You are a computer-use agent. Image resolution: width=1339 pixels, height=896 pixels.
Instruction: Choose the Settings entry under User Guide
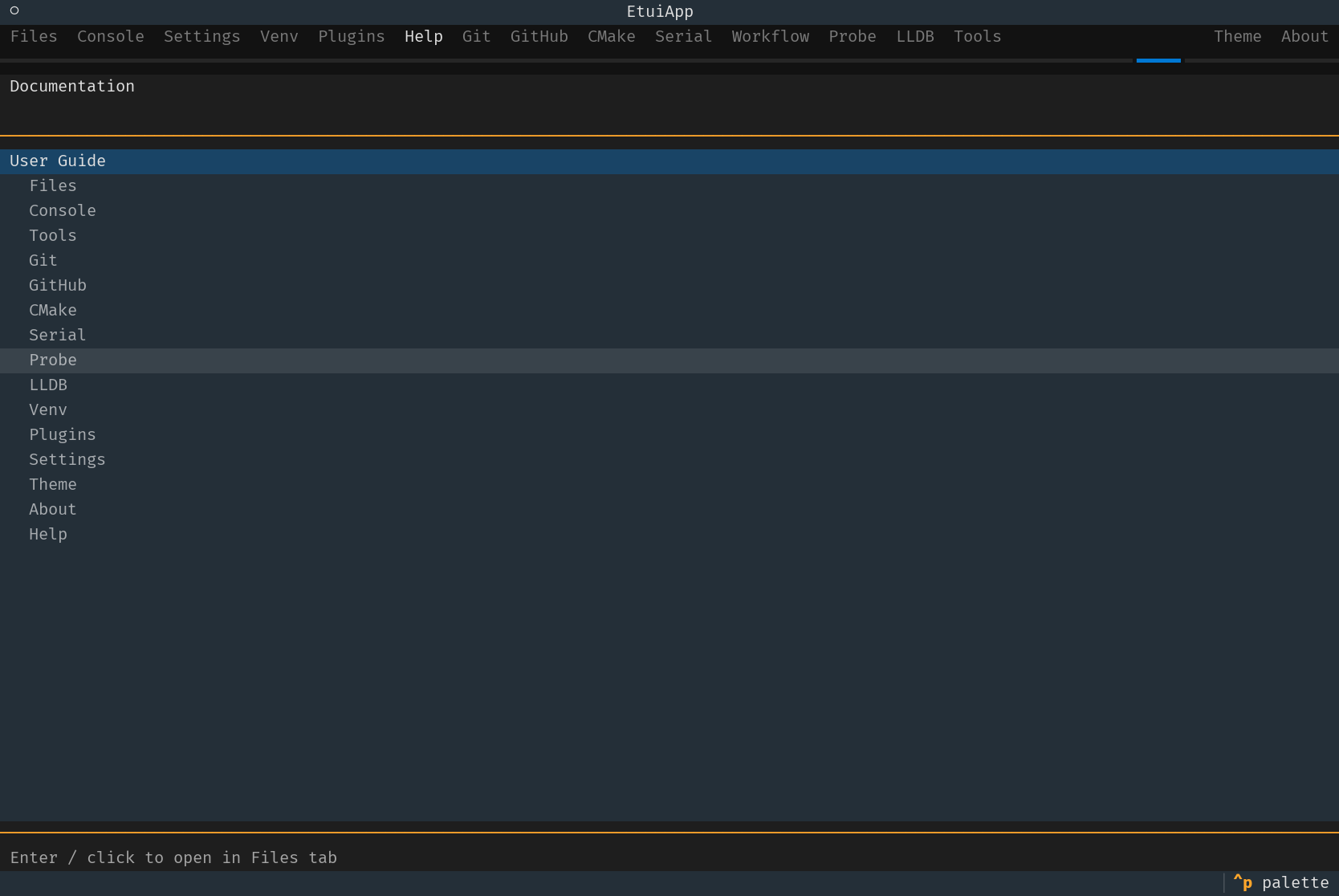669,460
